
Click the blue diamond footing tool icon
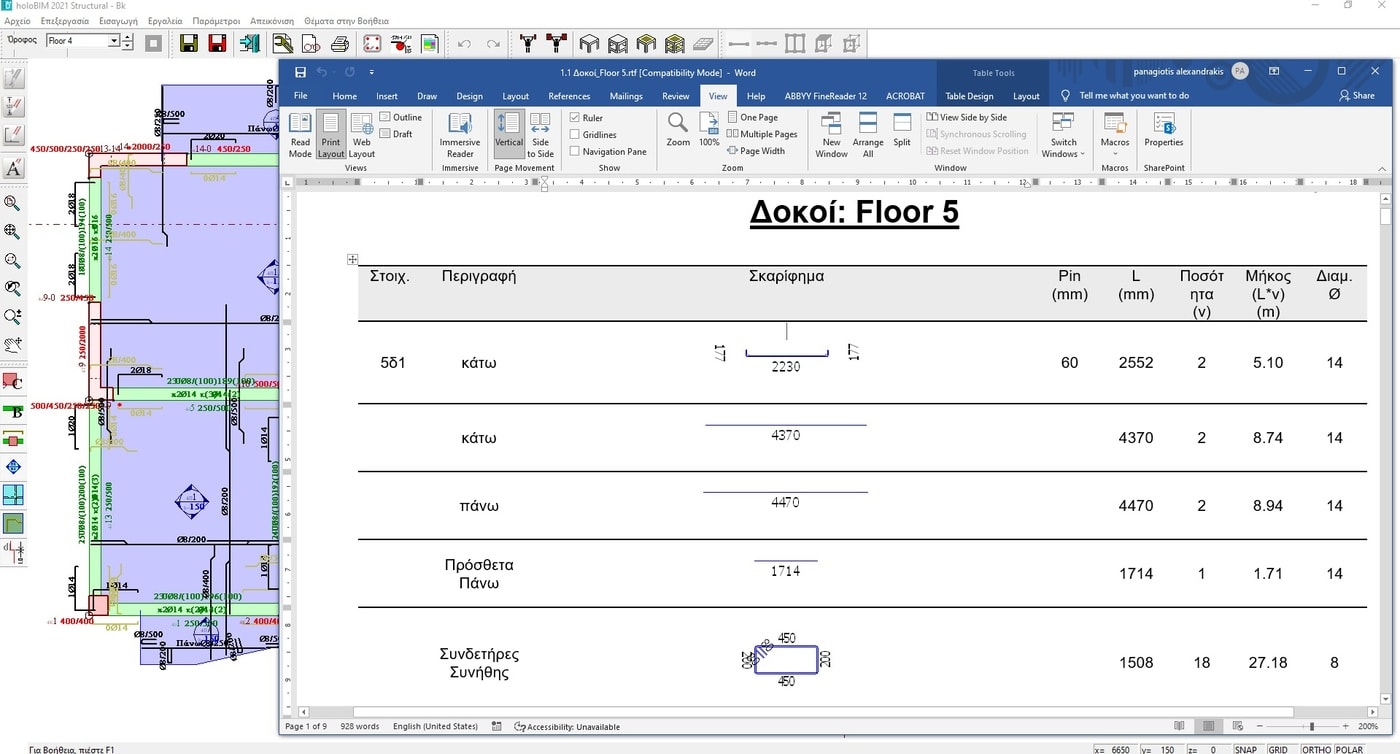[x=13, y=467]
